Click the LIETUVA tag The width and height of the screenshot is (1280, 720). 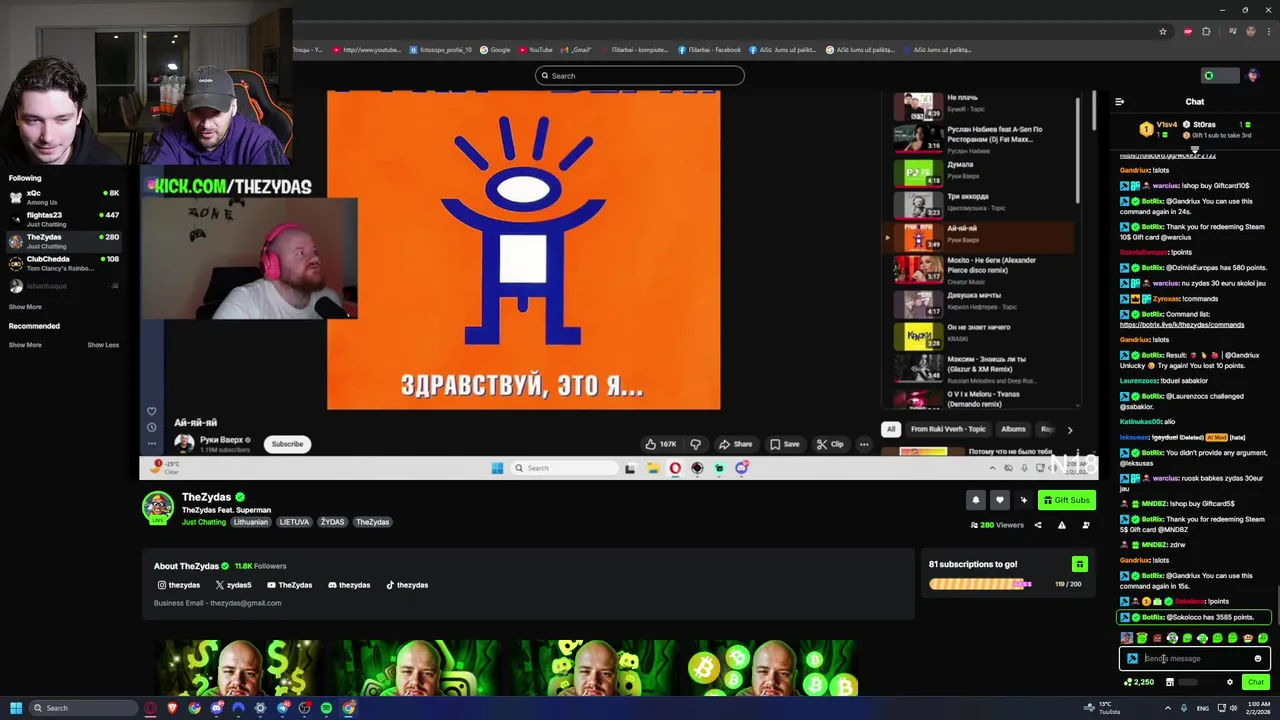(x=294, y=522)
